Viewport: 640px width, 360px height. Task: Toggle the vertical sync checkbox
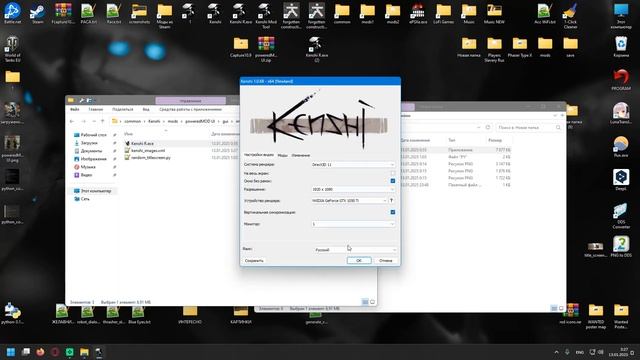tap(393, 212)
